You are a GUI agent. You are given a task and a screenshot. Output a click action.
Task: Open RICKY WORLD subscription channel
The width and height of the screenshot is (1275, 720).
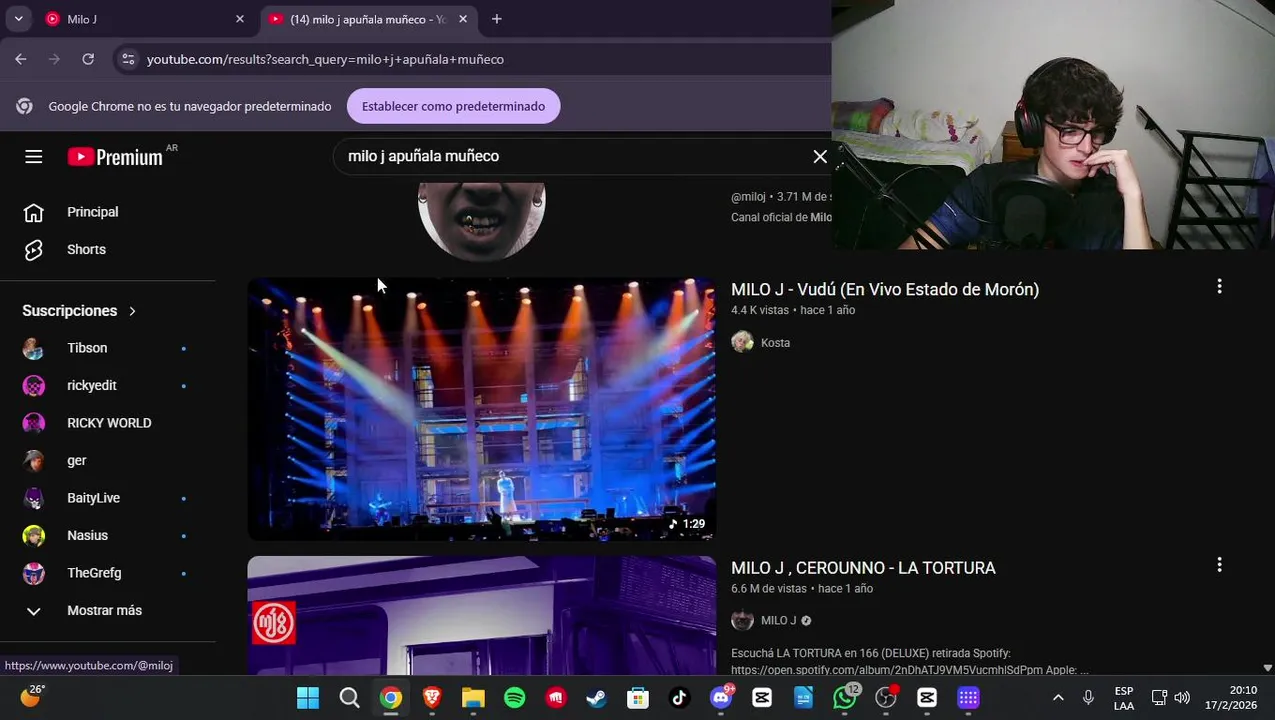[108, 423]
